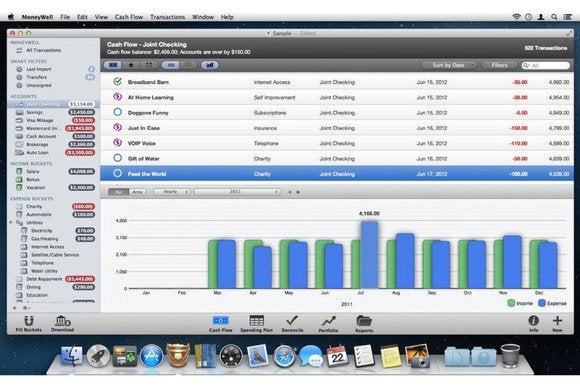Open the Sort by Date dropdown

point(449,65)
